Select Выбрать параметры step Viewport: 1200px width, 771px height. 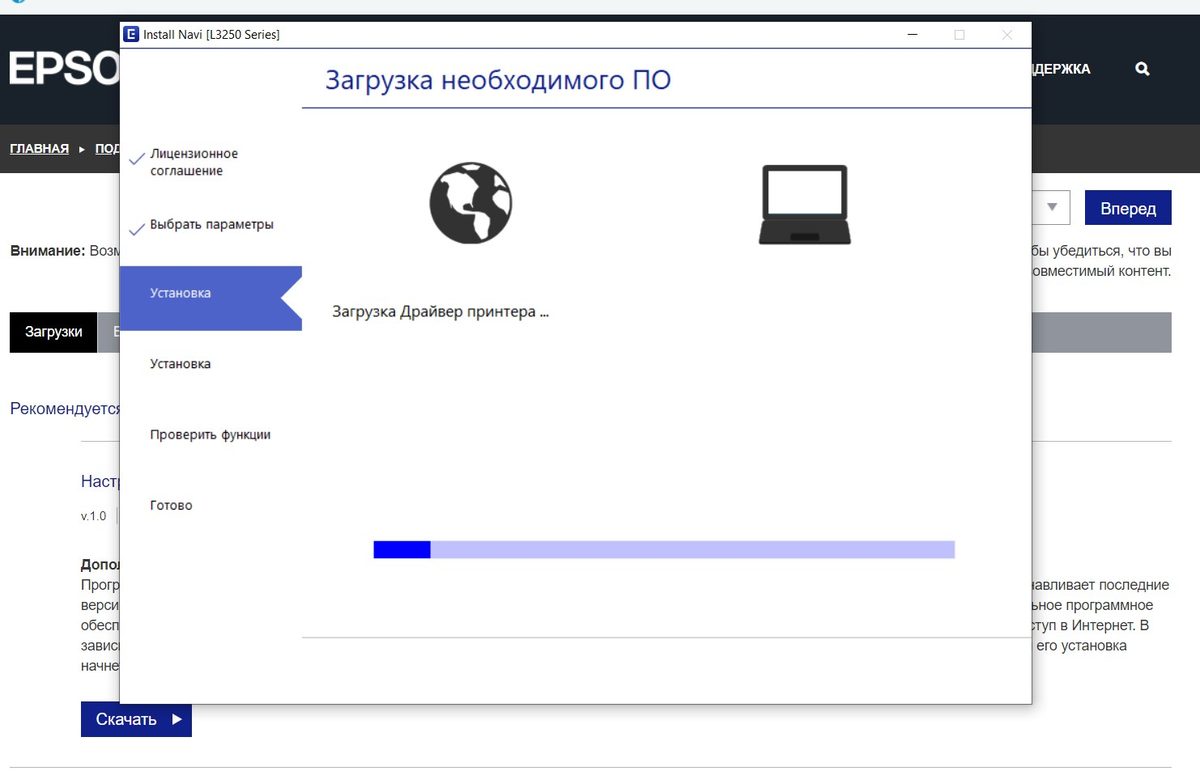pos(212,225)
